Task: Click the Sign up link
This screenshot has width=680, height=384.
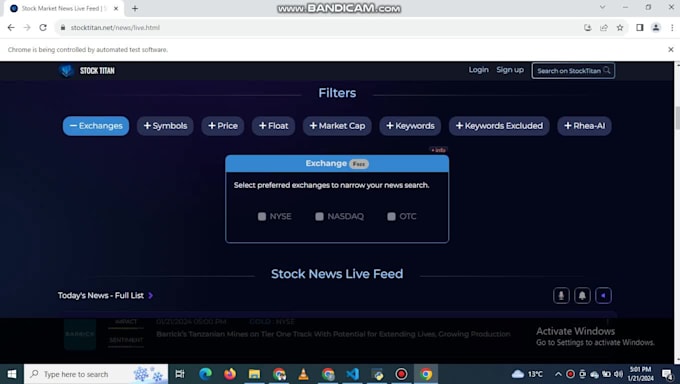Action: (x=510, y=70)
